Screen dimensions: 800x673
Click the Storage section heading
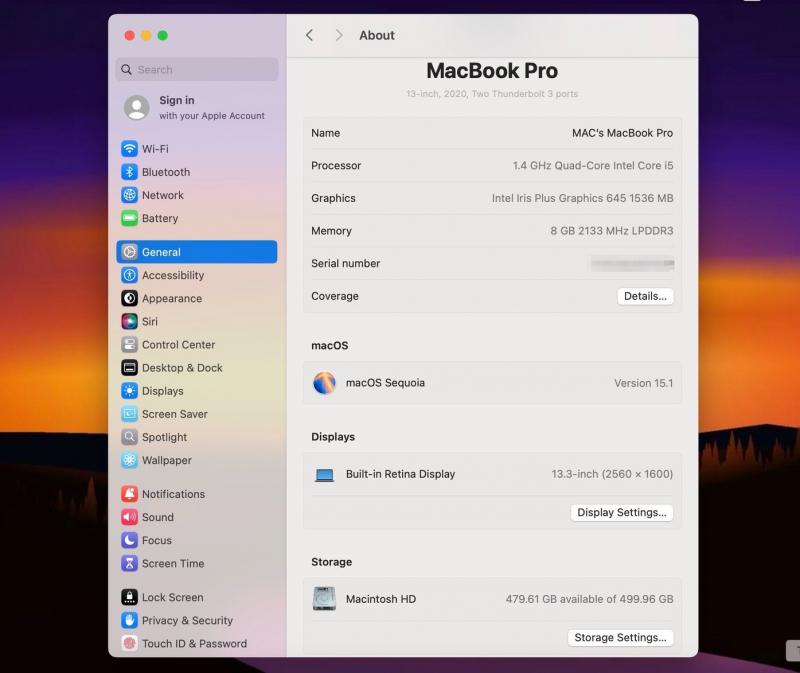(332, 562)
